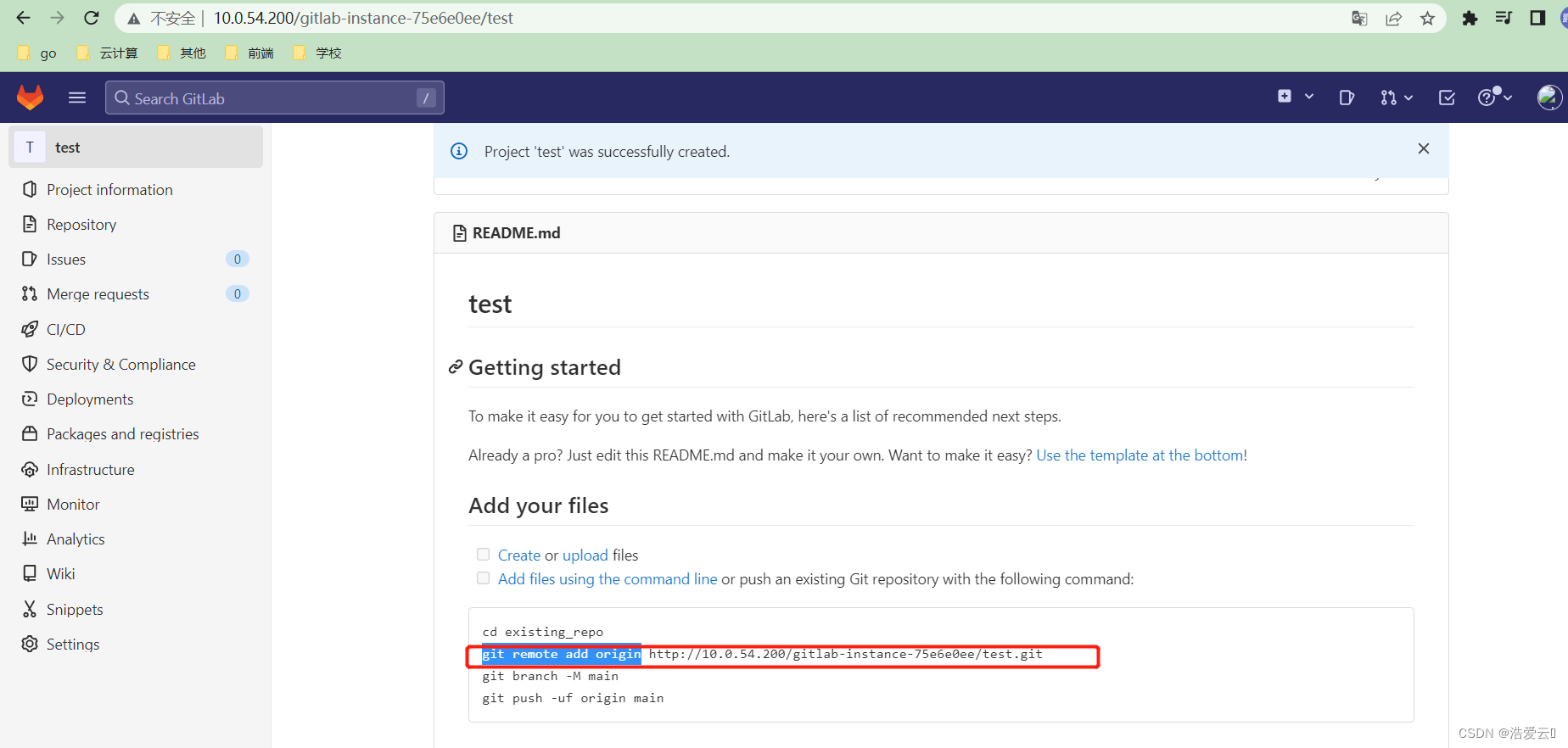The image size is (1568, 748).
Task: Open the browser extensions puzzle icon
Action: pyautogui.click(x=1470, y=18)
